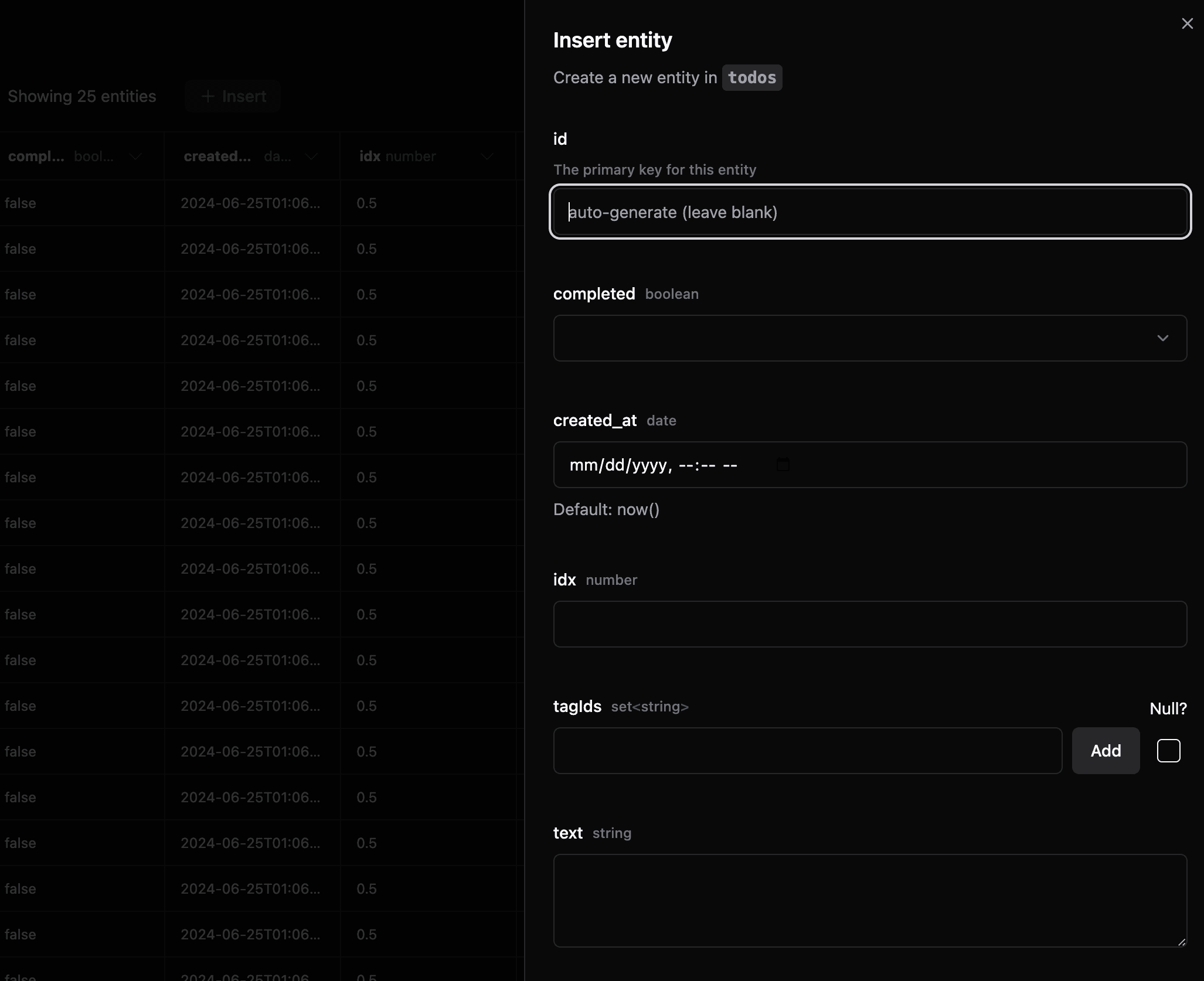Click the text string textarea
Image resolution: width=1204 pixels, height=981 pixels.
(870, 900)
